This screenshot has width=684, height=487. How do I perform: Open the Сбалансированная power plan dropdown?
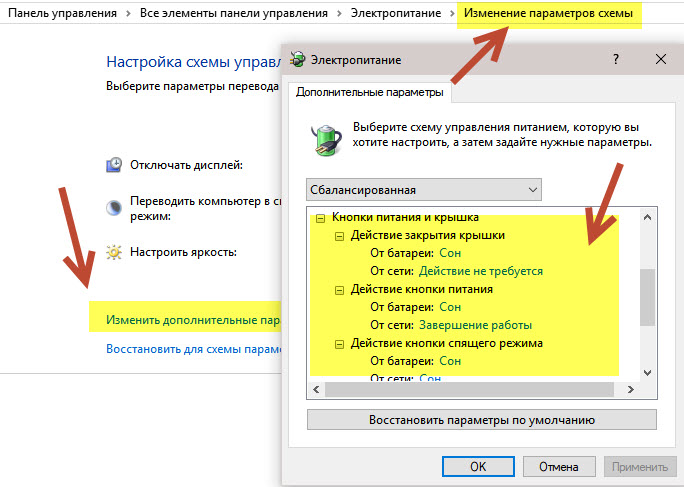pos(424,190)
